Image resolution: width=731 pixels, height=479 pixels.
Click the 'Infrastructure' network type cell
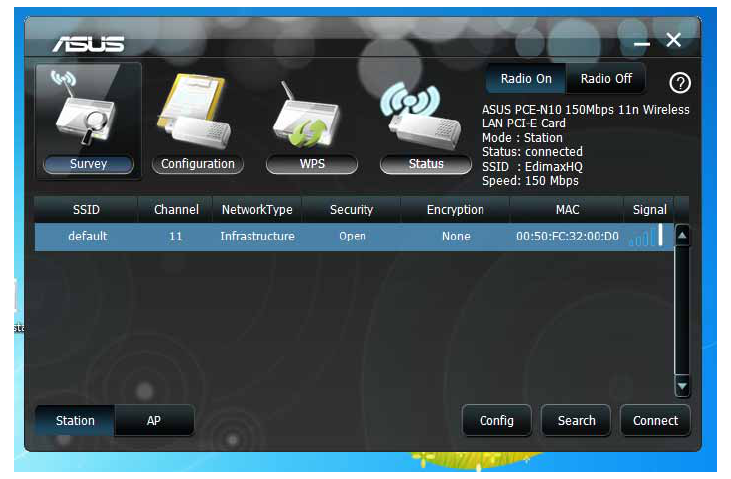257,236
